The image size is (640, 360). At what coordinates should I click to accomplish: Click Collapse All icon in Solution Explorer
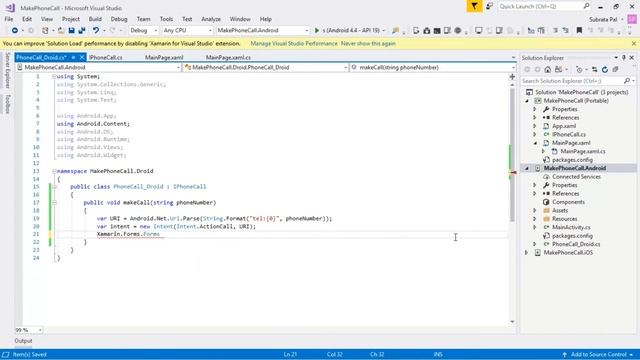coord(616,70)
